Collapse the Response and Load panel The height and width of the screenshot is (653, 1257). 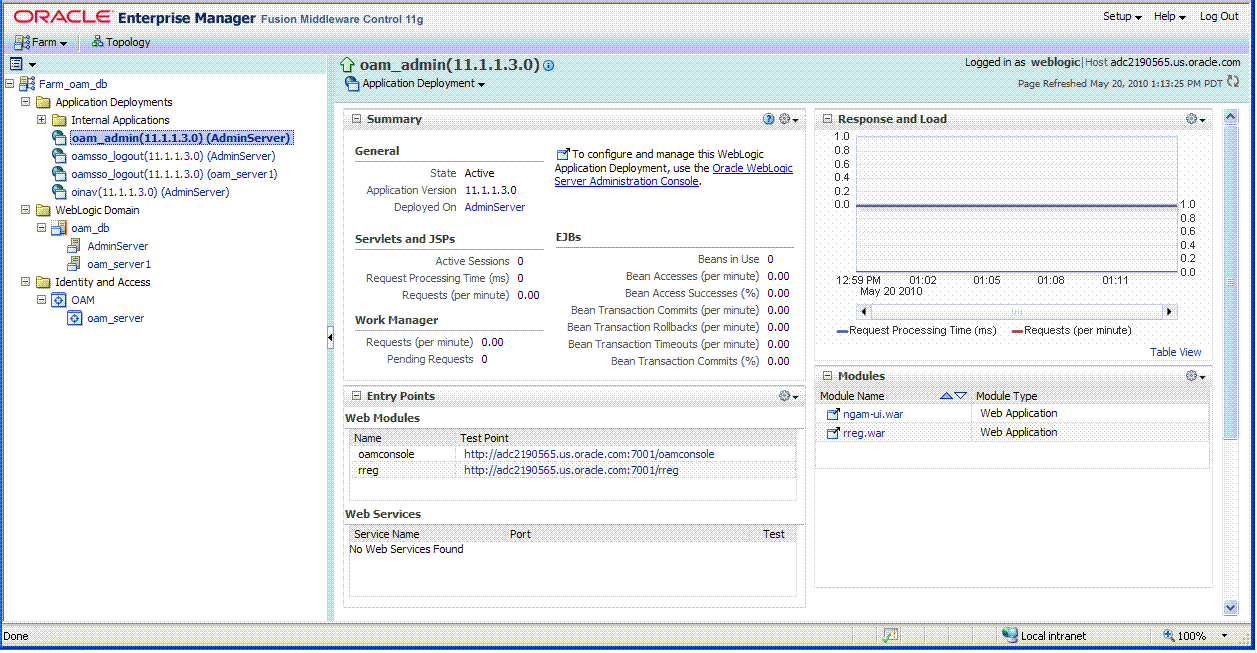pyautogui.click(x=827, y=119)
